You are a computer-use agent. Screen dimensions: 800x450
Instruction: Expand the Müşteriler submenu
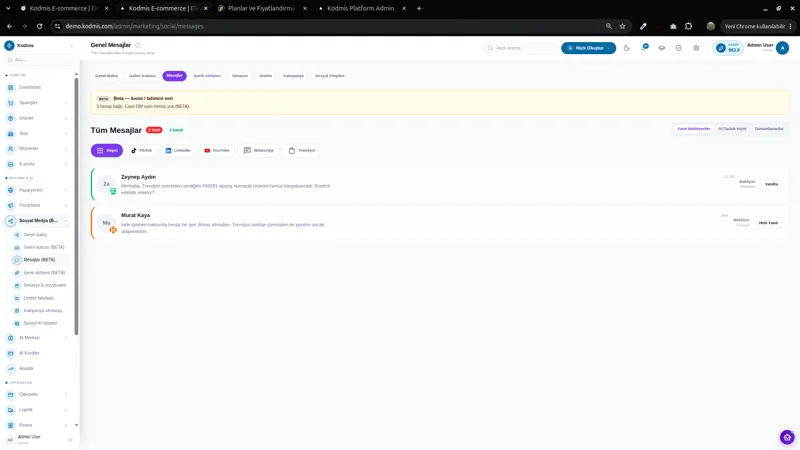pos(66,149)
